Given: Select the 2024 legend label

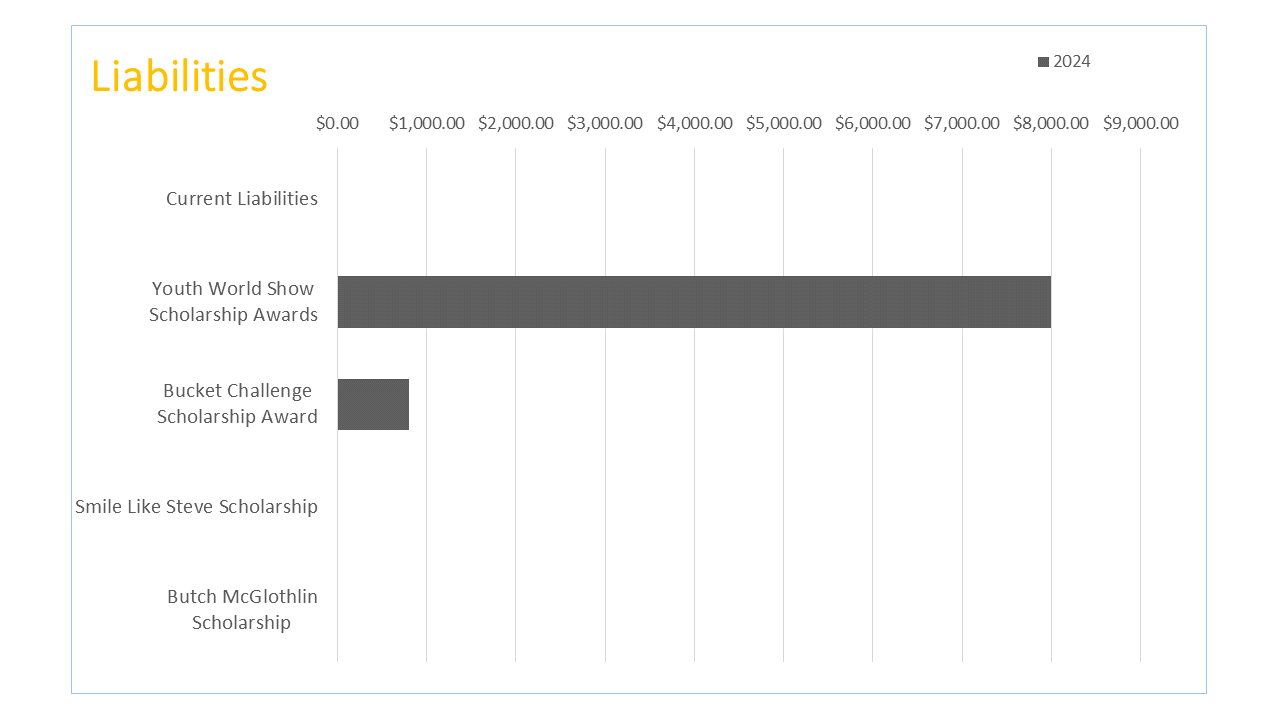Looking at the screenshot, I should tap(1071, 62).
